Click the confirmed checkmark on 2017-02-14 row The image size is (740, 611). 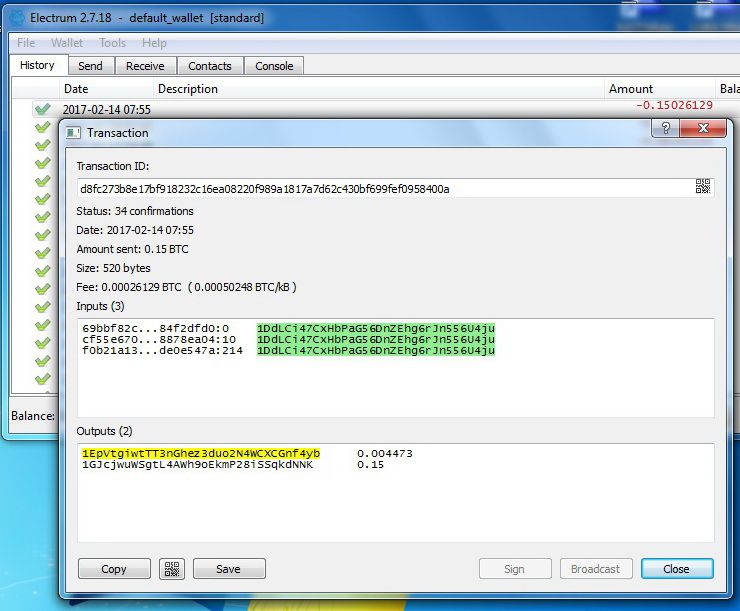[x=42, y=109]
